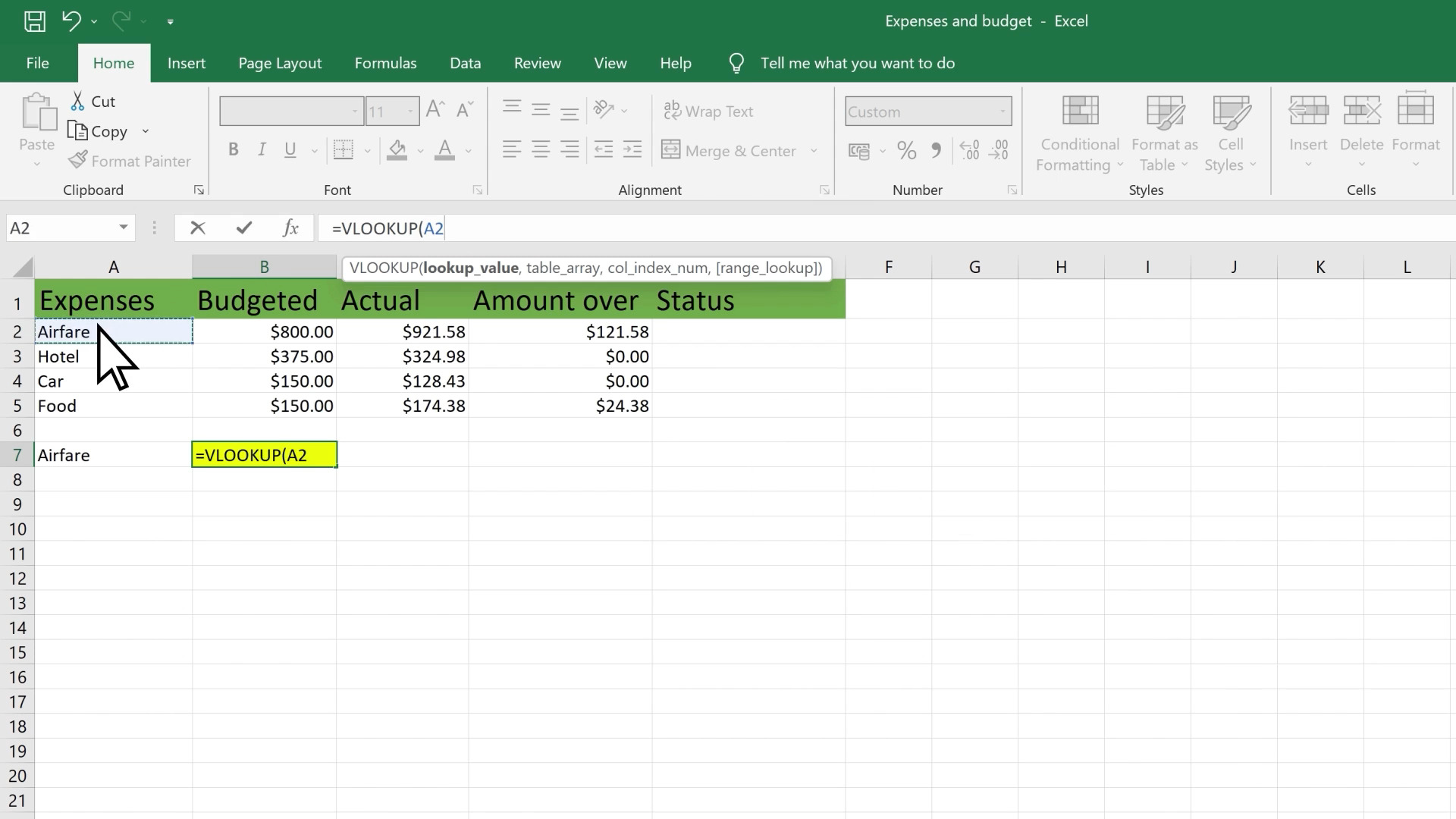
Task: Open the Custom number format dropdown
Action: (x=1003, y=112)
